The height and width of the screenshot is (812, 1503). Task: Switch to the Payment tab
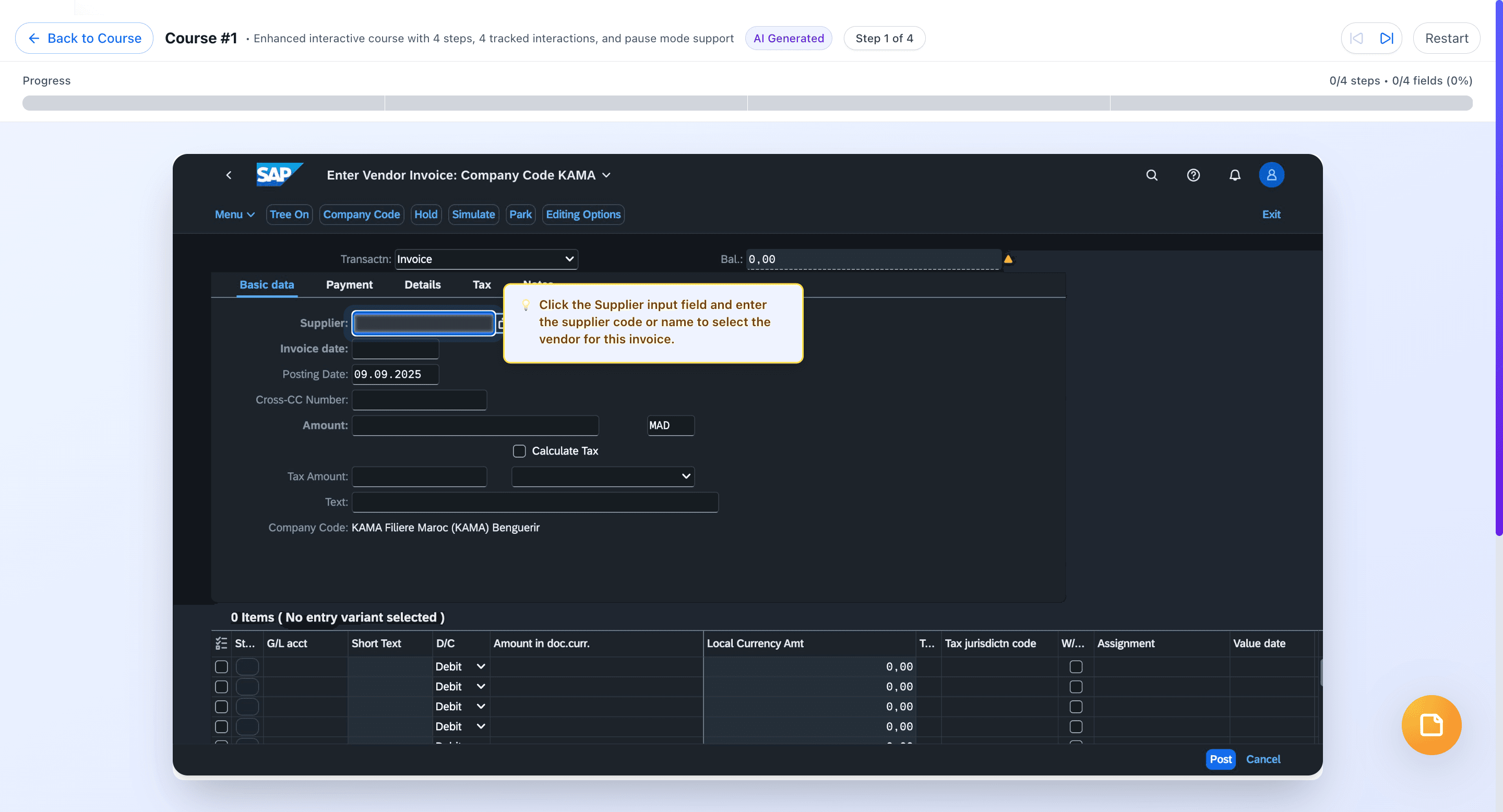349,284
